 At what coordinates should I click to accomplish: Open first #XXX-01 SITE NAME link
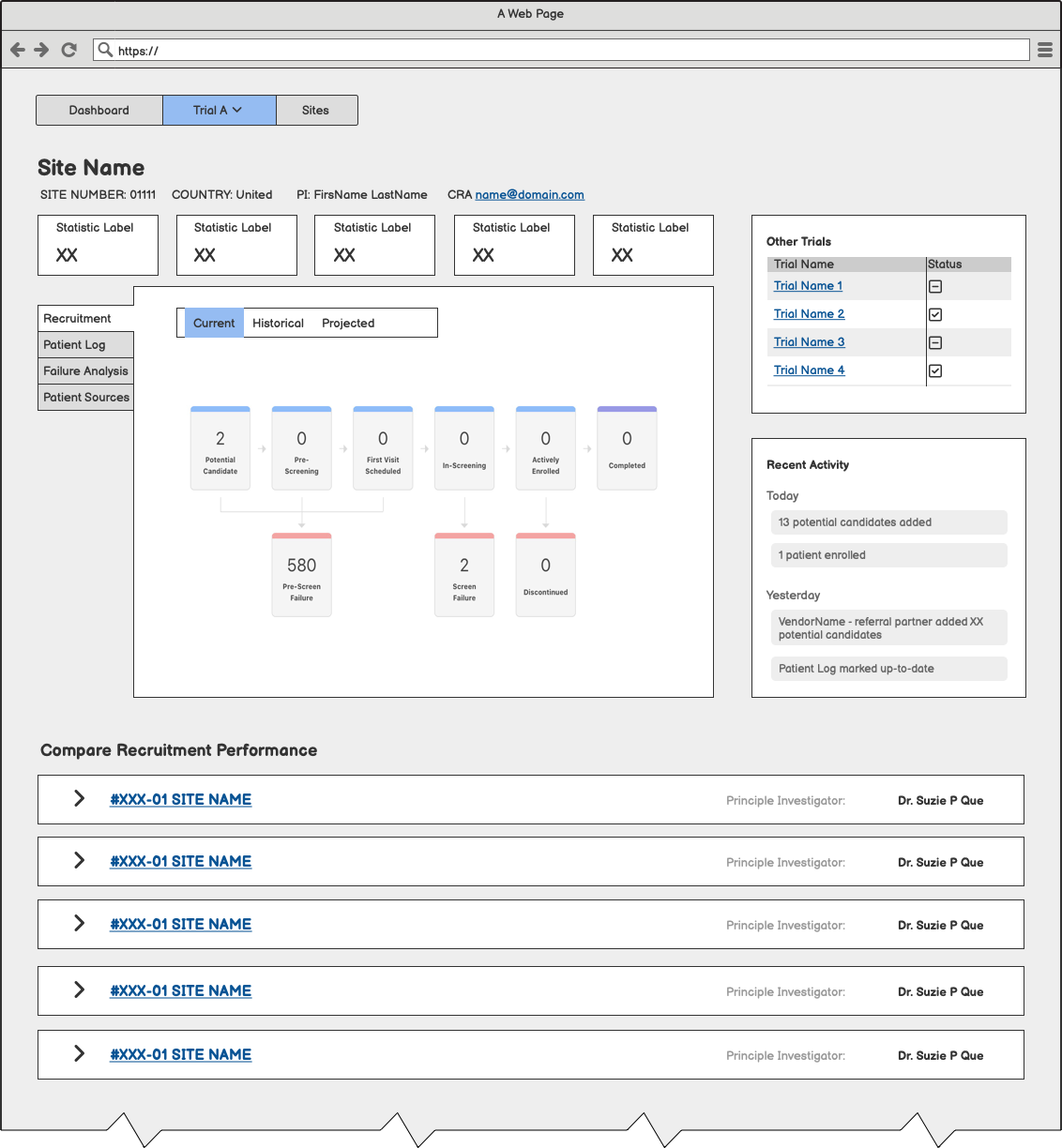point(181,800)
